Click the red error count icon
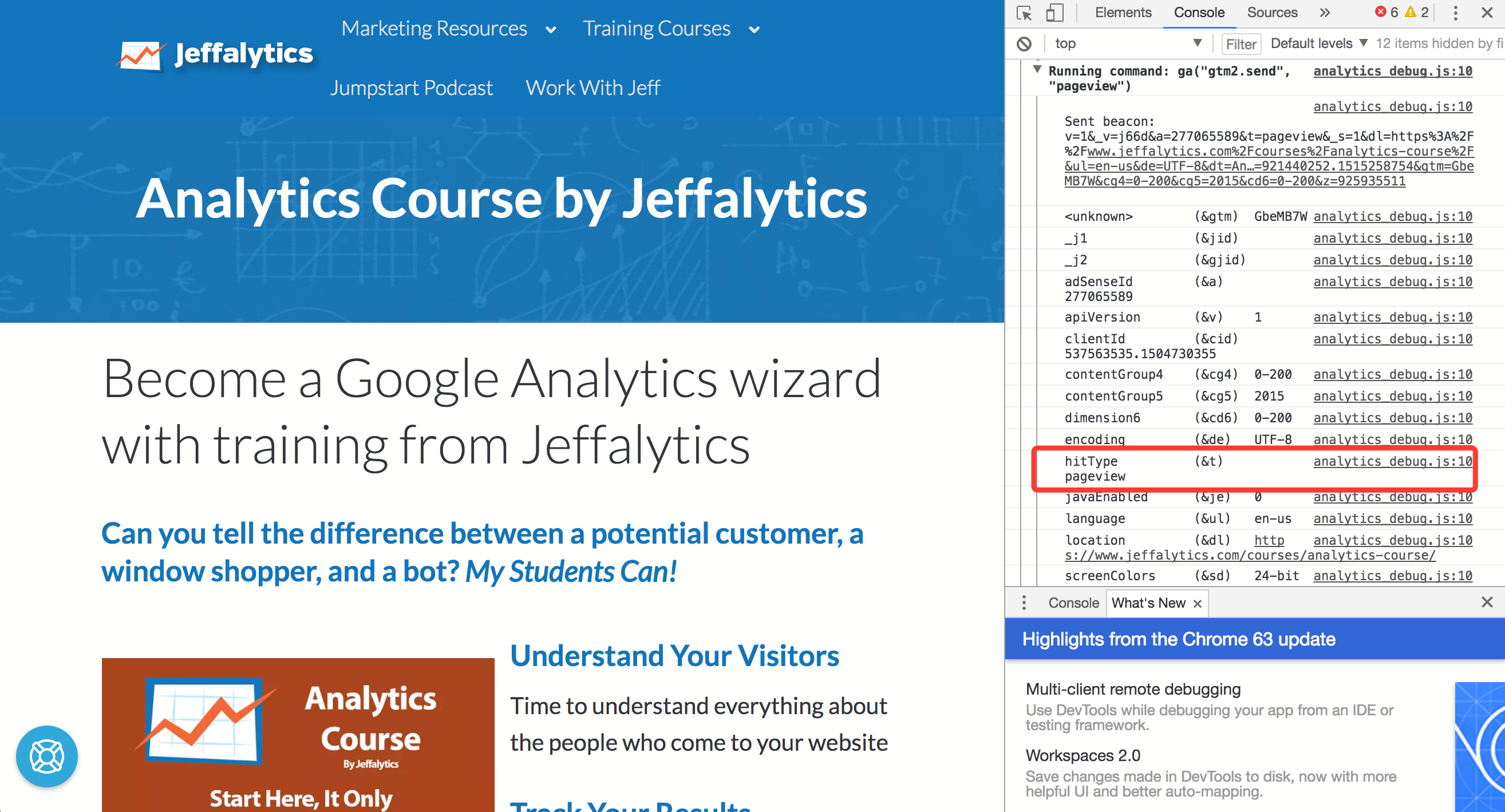Screen dimensions: 1505x812 pyautogui.click(x=1381, y=12)
